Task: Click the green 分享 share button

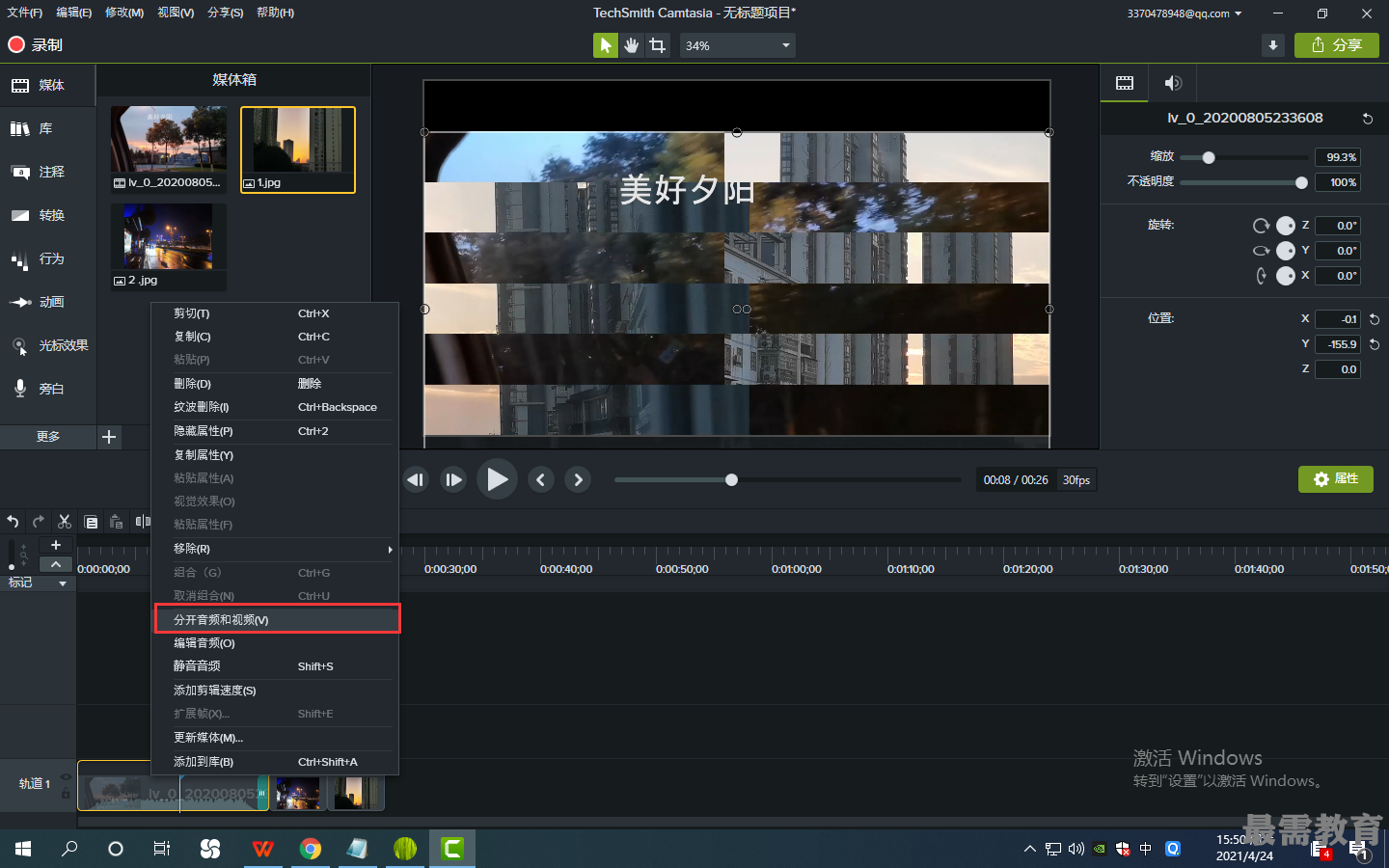Action: [x=1337, y=45]
